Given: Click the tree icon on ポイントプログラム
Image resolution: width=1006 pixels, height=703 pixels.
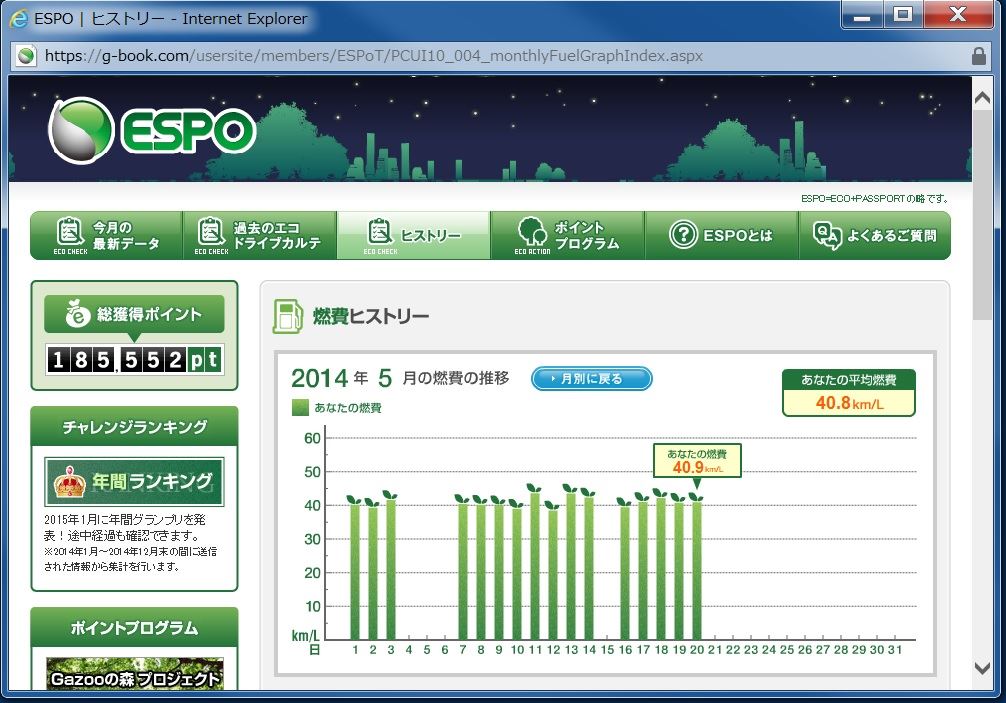Looking at the screenshot, I should 532,232.
